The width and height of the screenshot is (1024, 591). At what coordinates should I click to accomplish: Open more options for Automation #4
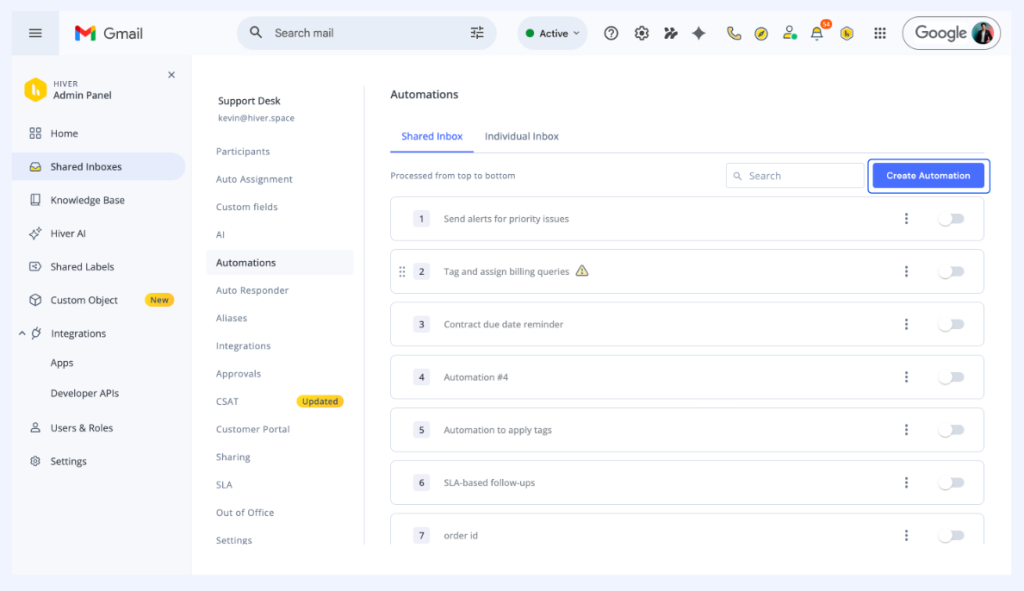point(906,377)
